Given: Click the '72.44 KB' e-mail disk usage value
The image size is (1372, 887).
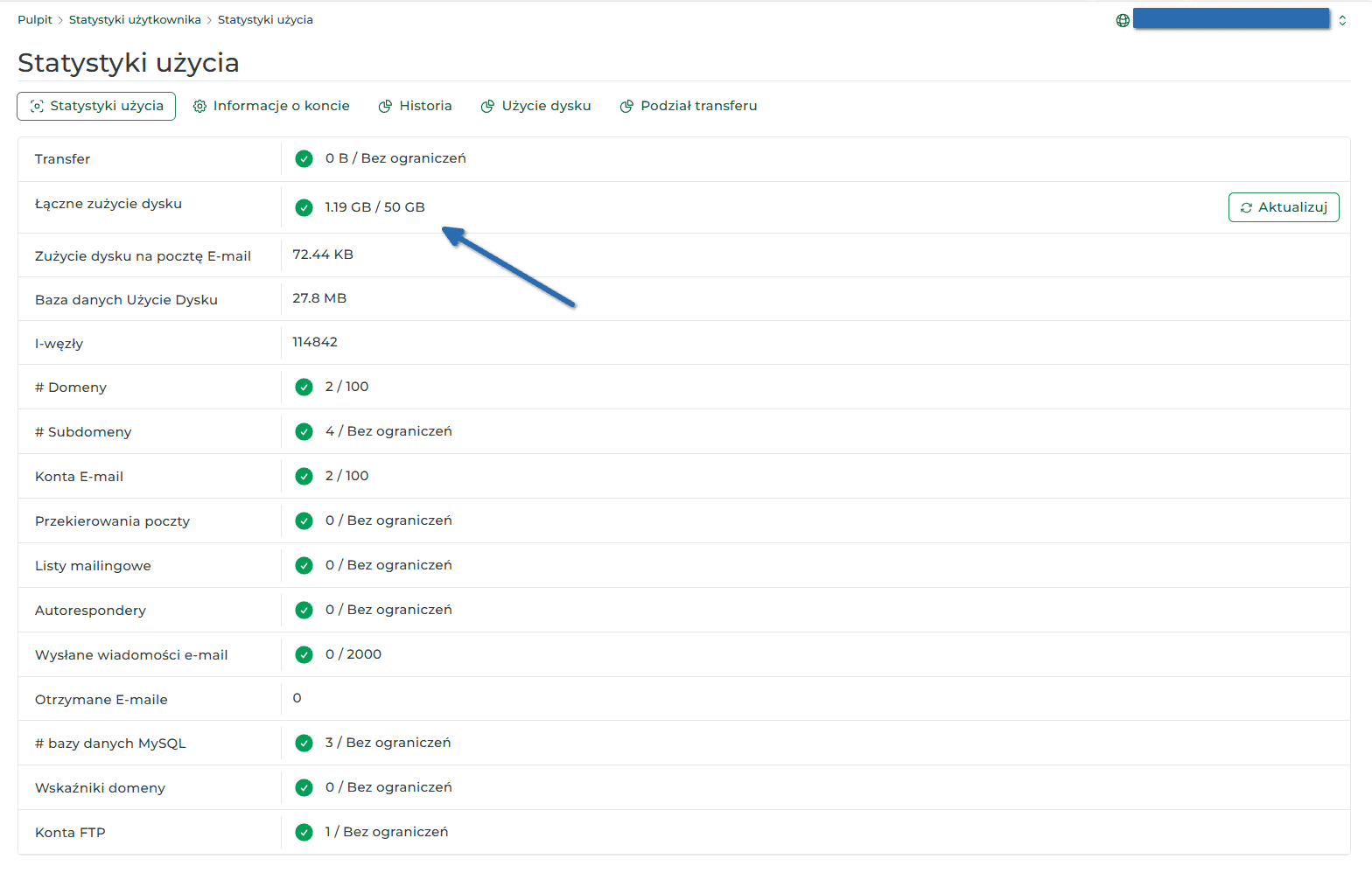Looking at the screenshot, I should coord(323,255).
